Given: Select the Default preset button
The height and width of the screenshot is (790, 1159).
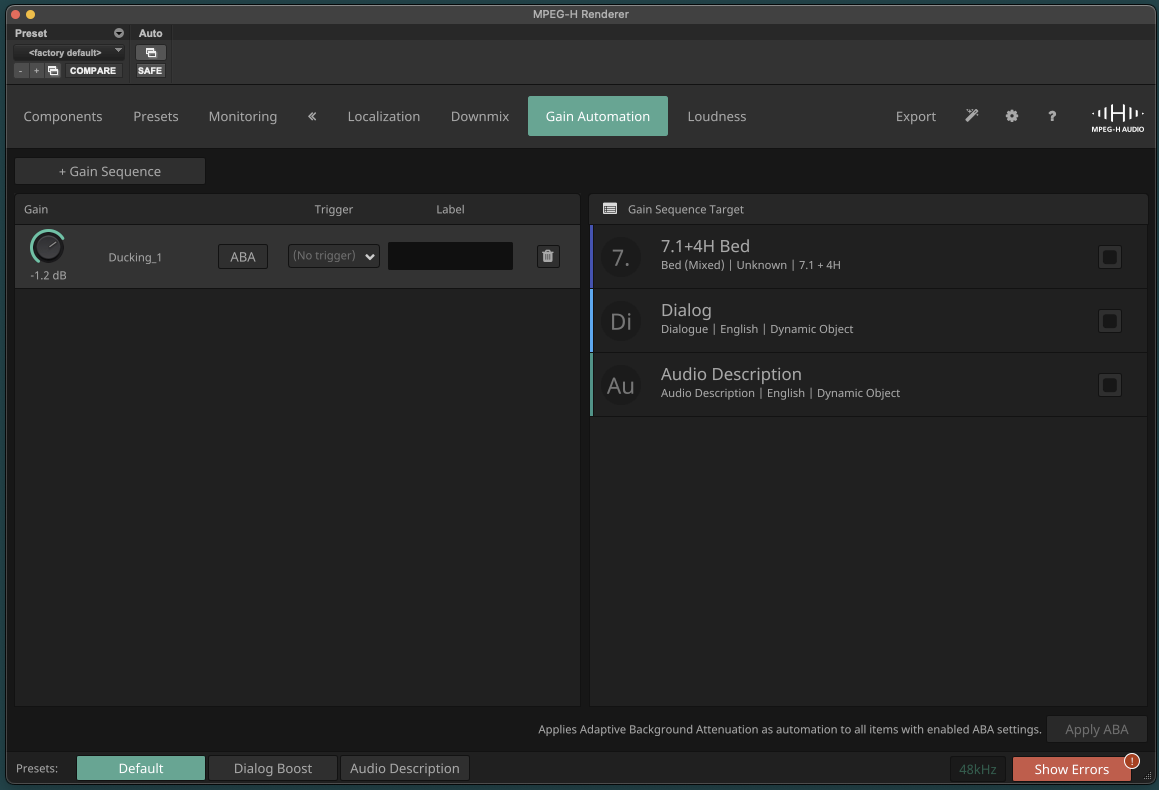Looking at the screenshot, I should click(140, 769).
